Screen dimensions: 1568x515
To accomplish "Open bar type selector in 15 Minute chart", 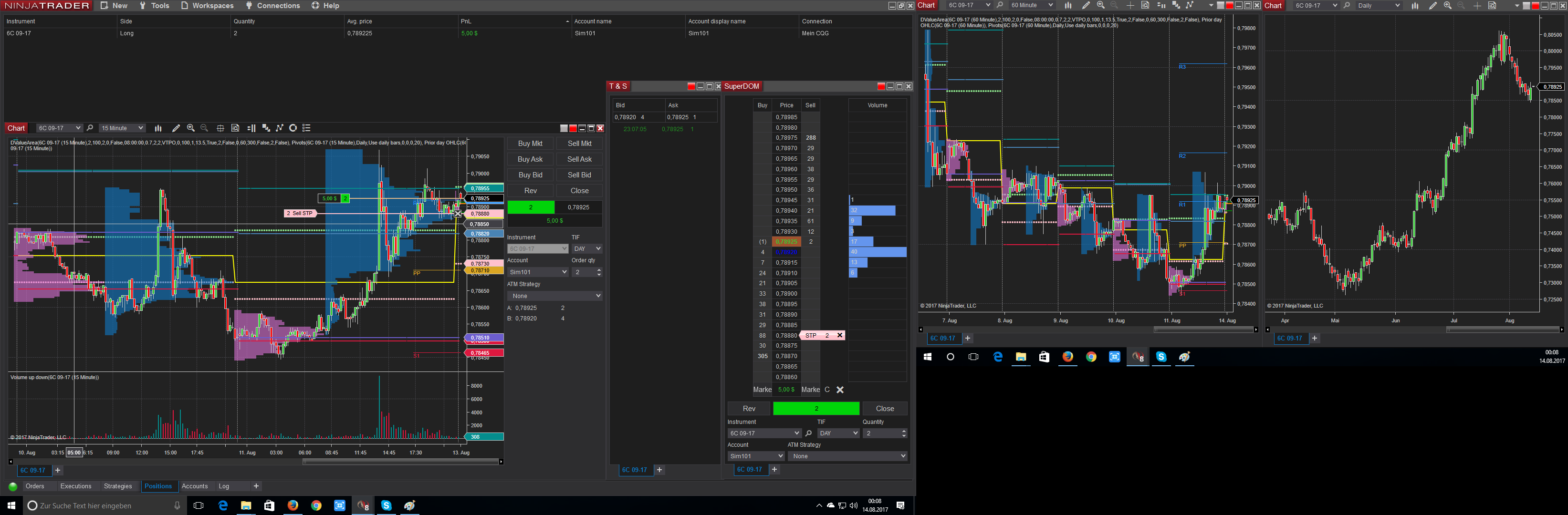I will click(x=158, y=128).
